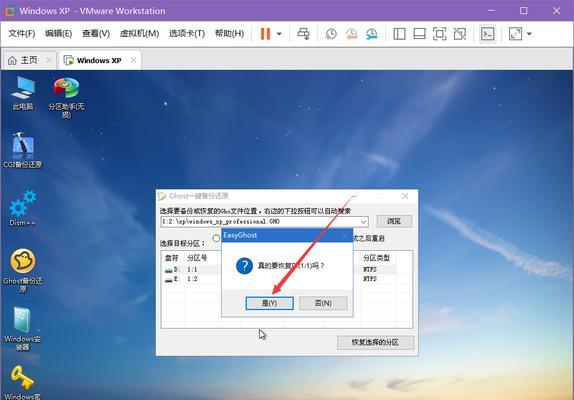Screen dimensions: 574x400
Task: Click the Unity mode toolbar icon
Action: pos(460,34)
